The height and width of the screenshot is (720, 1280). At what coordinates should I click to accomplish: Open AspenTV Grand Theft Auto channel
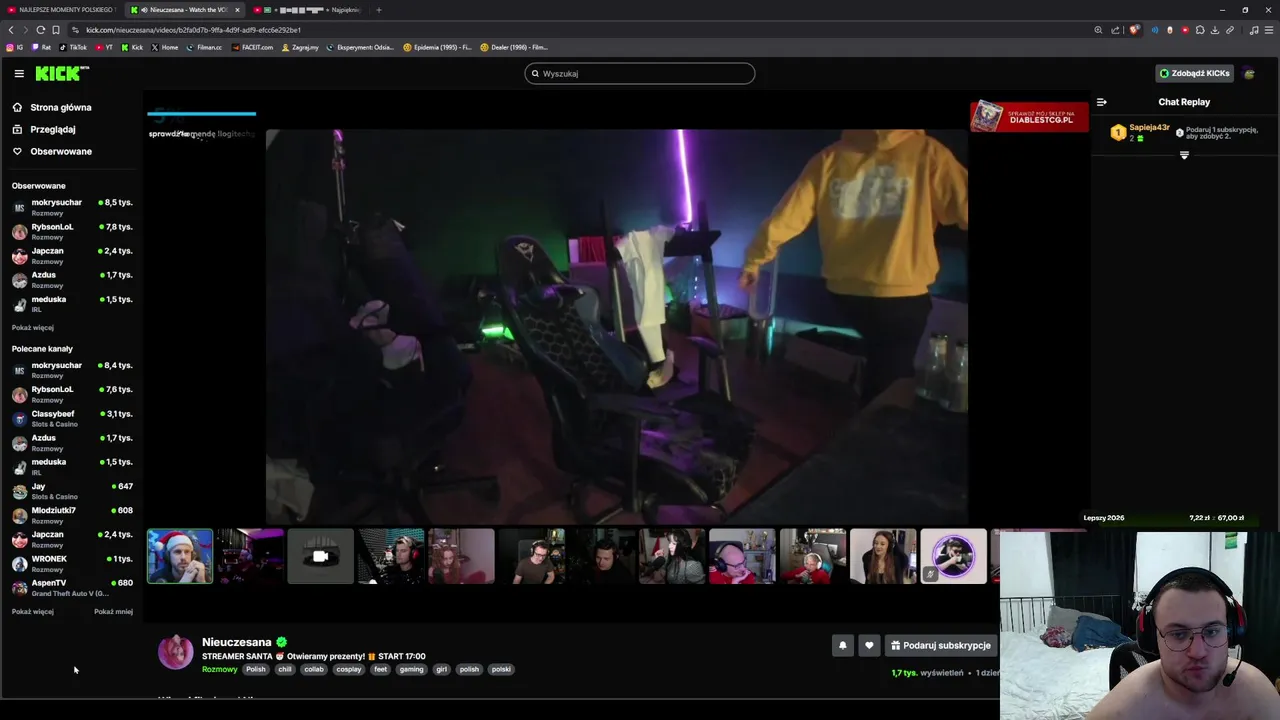[x=72, y=586]
